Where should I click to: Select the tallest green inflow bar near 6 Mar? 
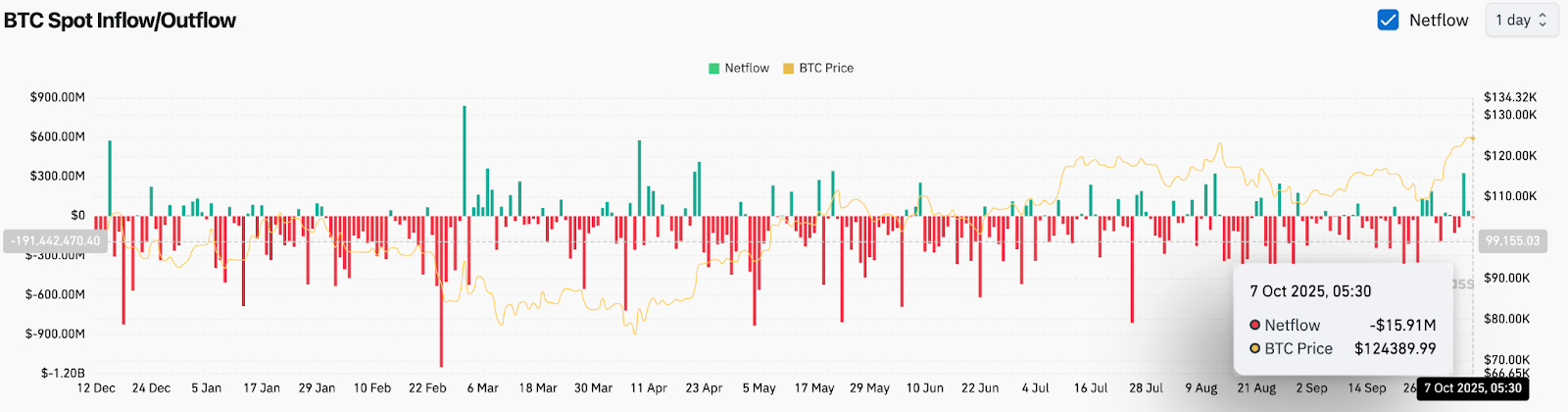(x=465, y=157)
